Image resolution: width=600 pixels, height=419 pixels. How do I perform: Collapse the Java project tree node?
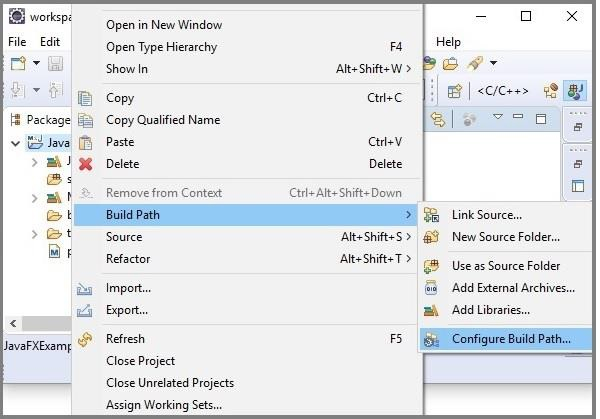coord(16,143)
